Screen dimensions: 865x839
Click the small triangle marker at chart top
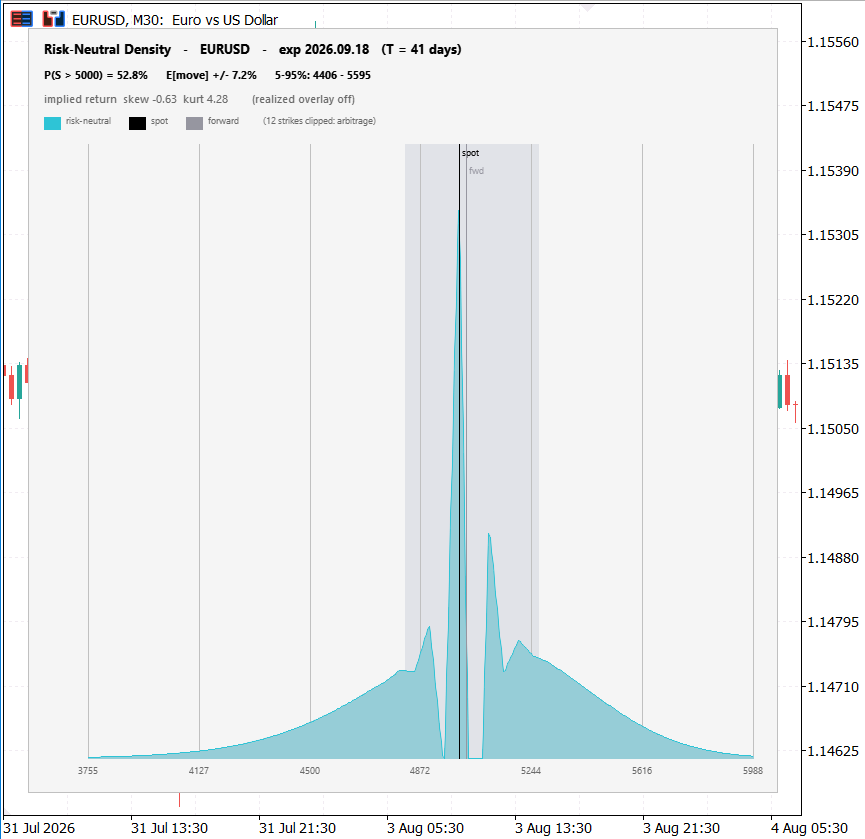click(x=588, y=8)
